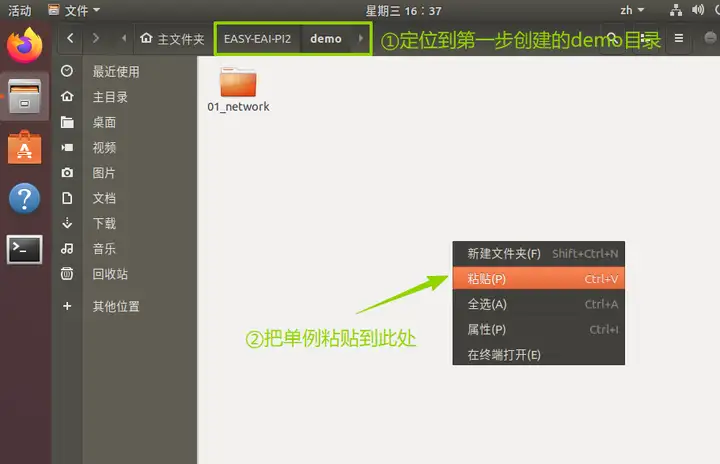Launch Terminal from the dock
The height and width of the screenshot is (464, 720).
click(24, 249)
